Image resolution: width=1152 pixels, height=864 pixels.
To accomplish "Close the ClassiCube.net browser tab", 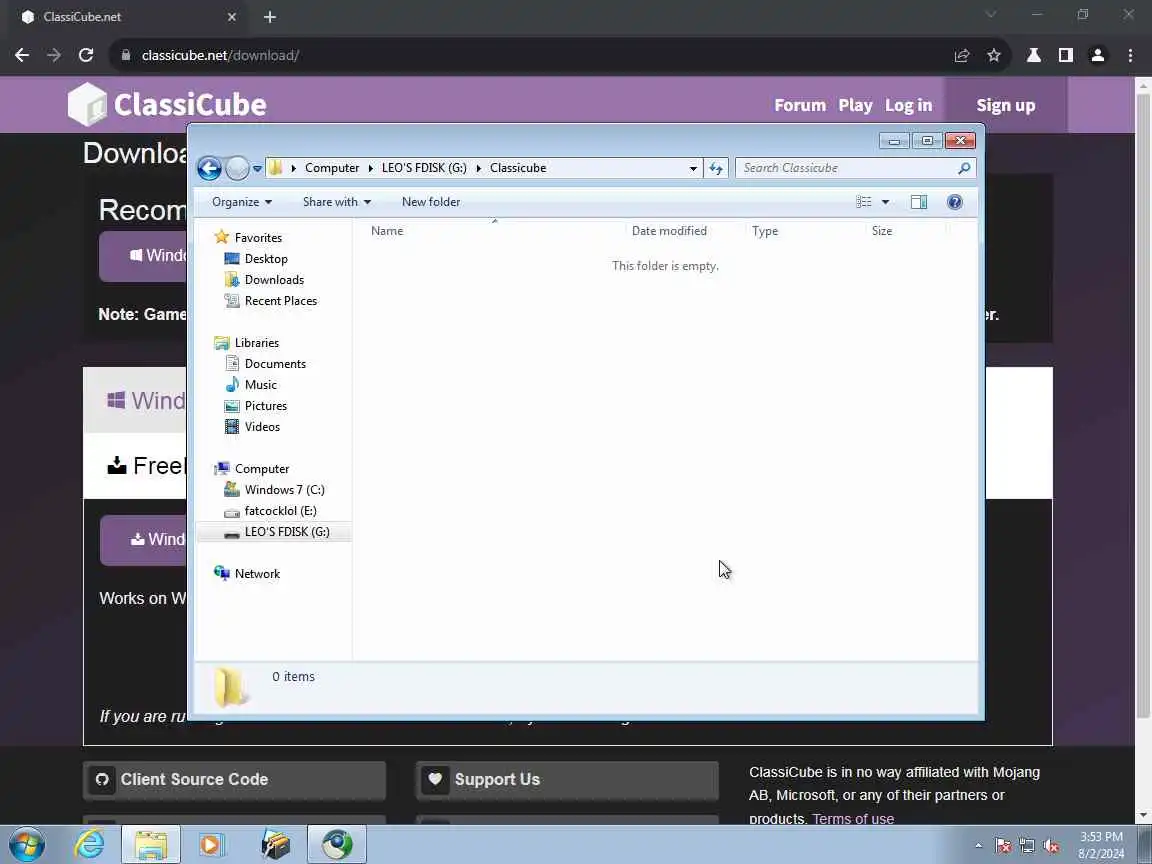I will (x=232, y=16).
